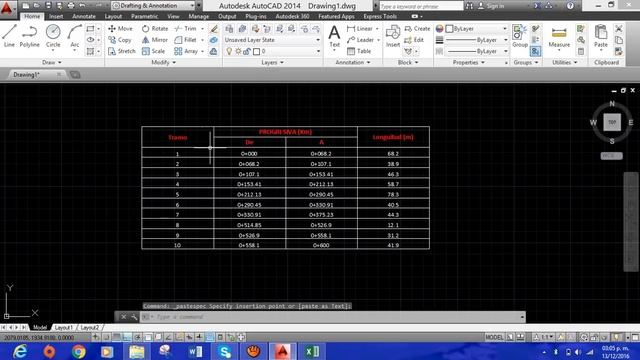Select the Circle tool
Screen dimensions: 640x360
click(53, 36)
